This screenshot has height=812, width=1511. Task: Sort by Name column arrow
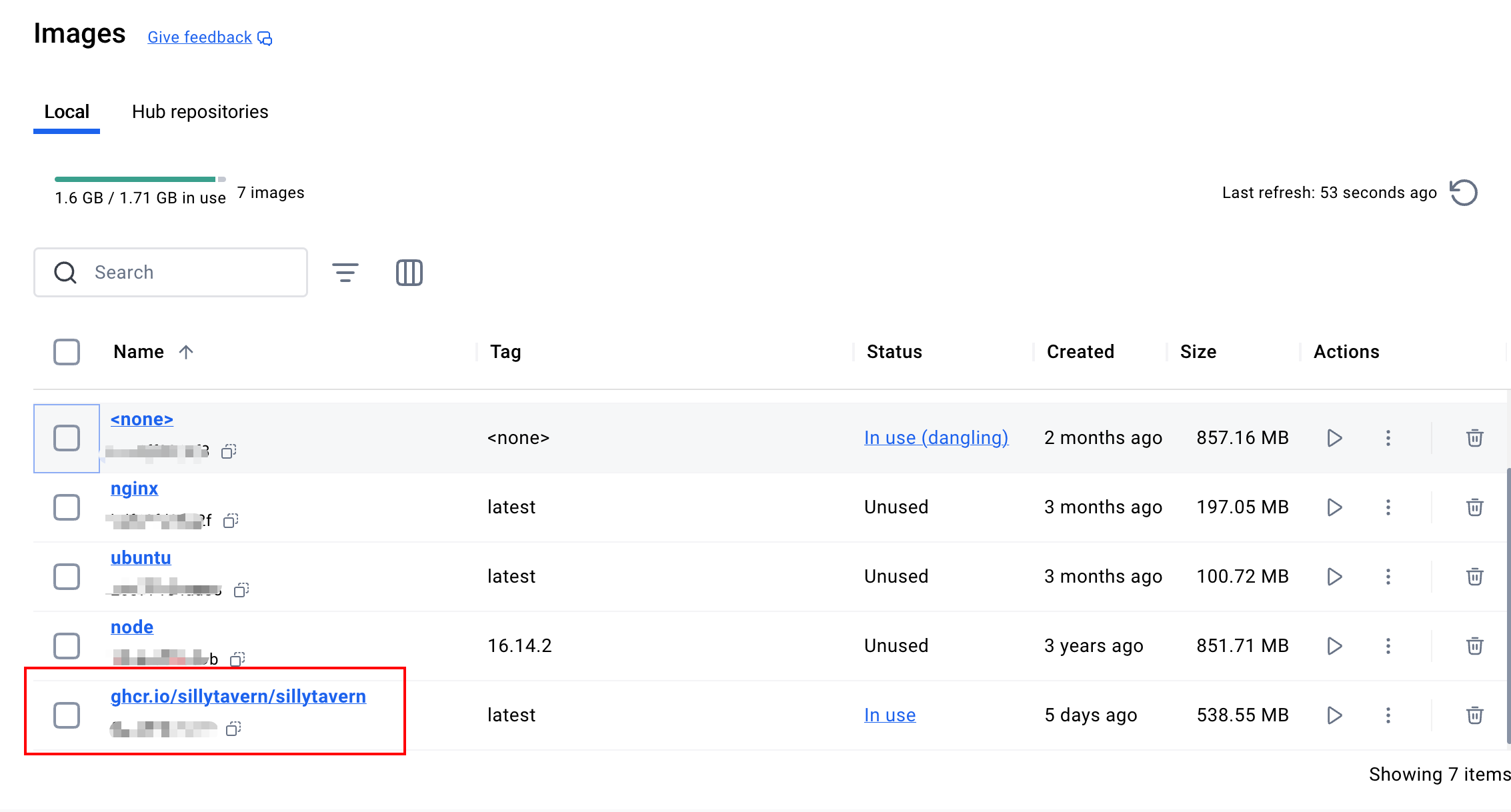point(186,352)
